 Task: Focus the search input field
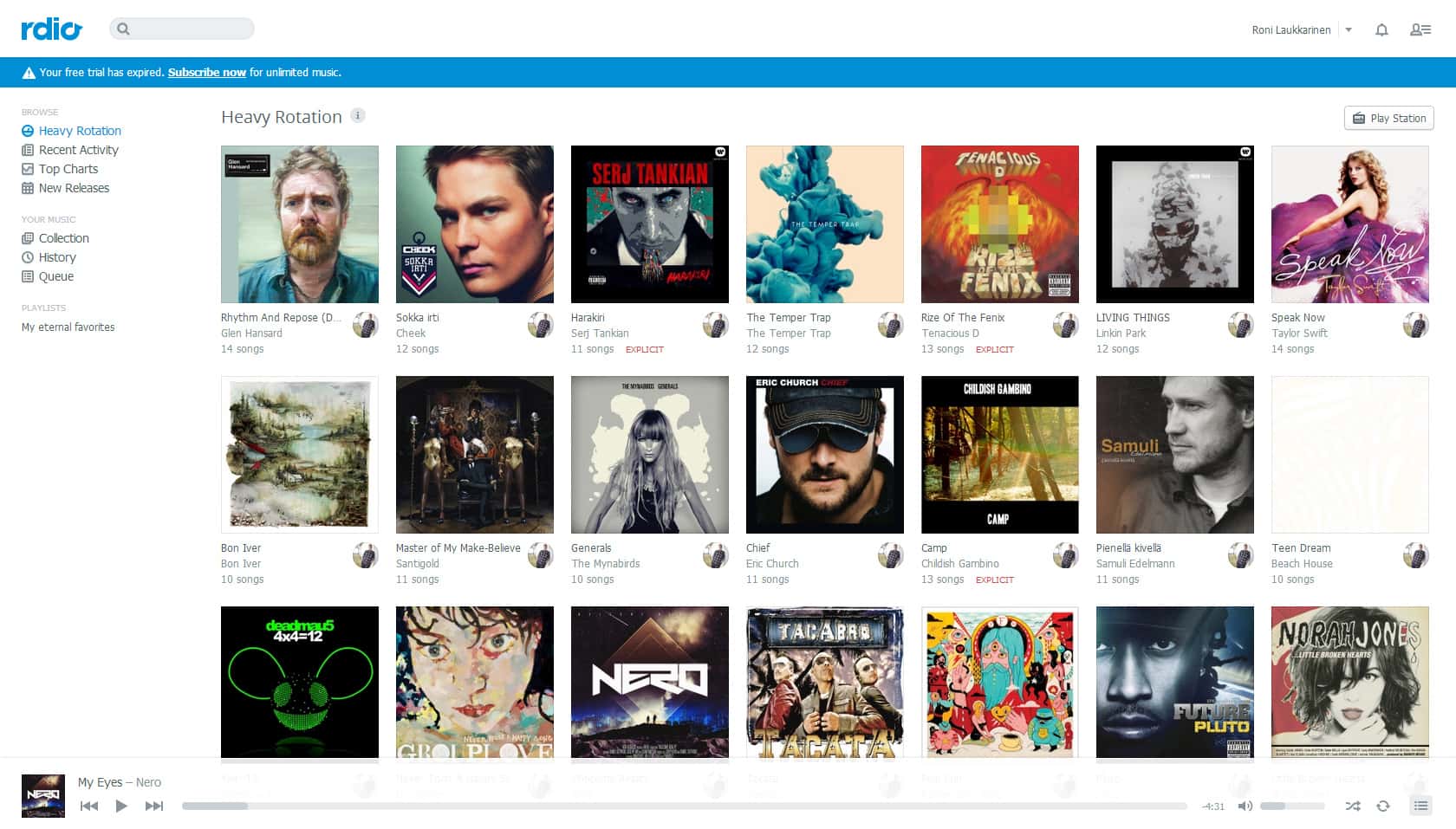[182, 29]
